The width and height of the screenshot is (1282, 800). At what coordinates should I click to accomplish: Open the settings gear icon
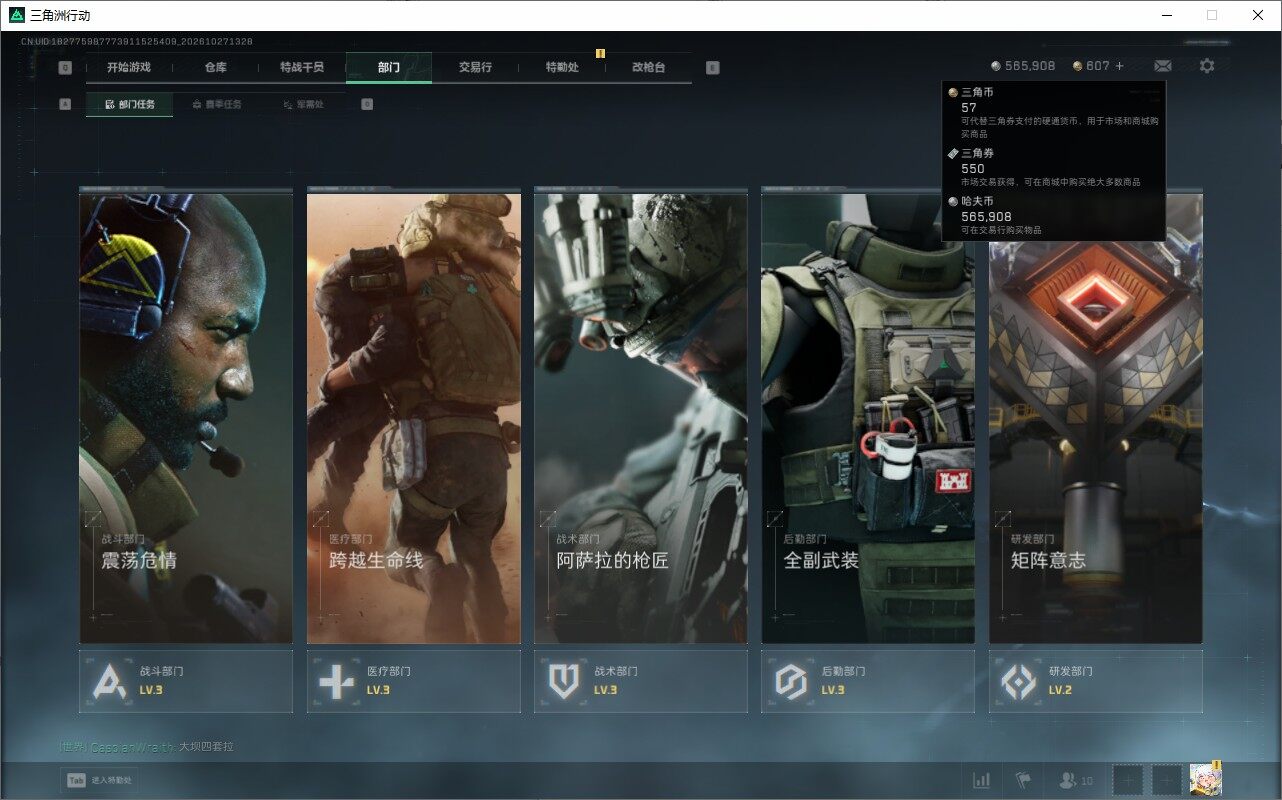pos(1207,66)
